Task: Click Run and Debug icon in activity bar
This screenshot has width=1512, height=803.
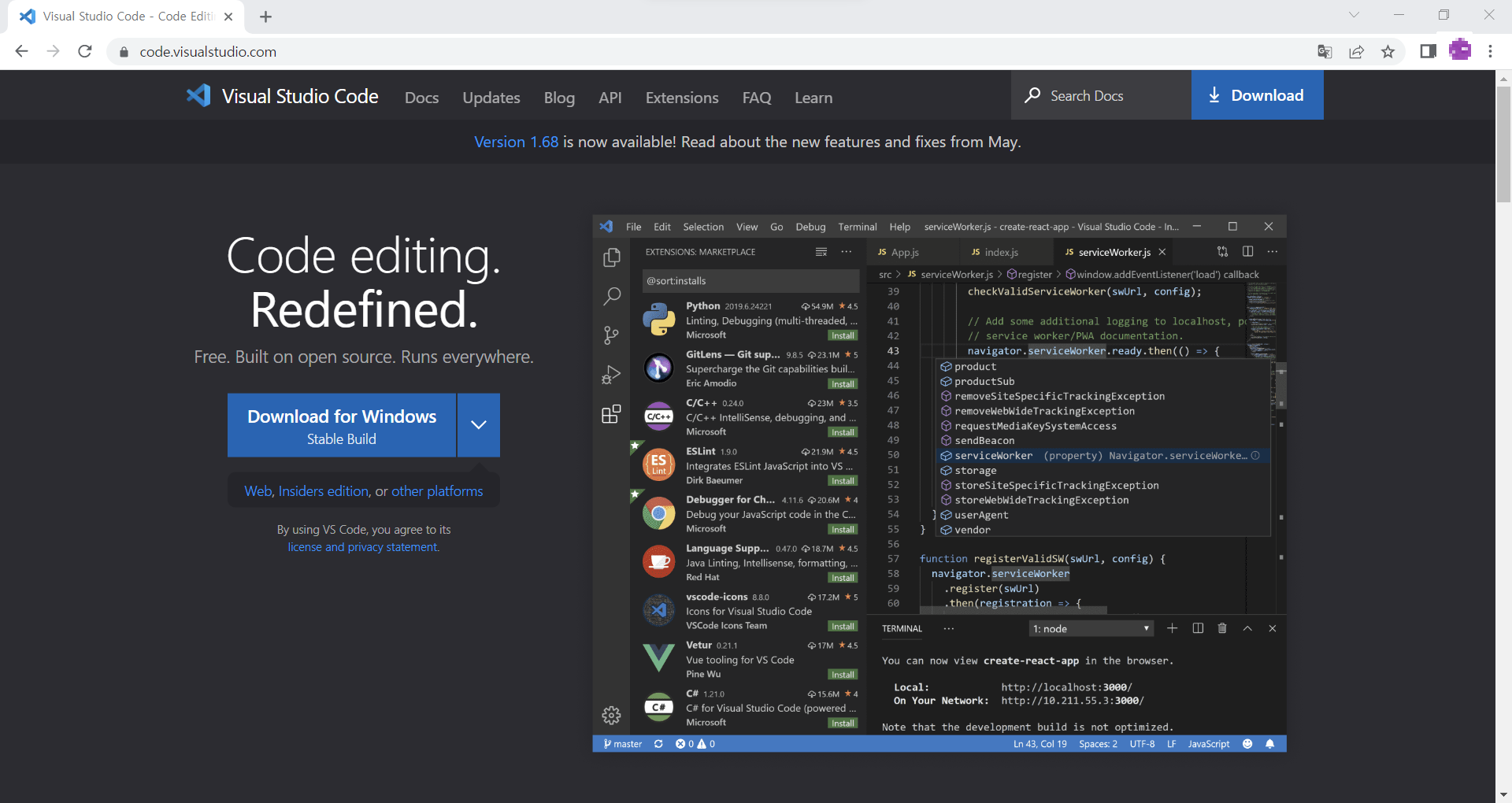Action: 611,375
